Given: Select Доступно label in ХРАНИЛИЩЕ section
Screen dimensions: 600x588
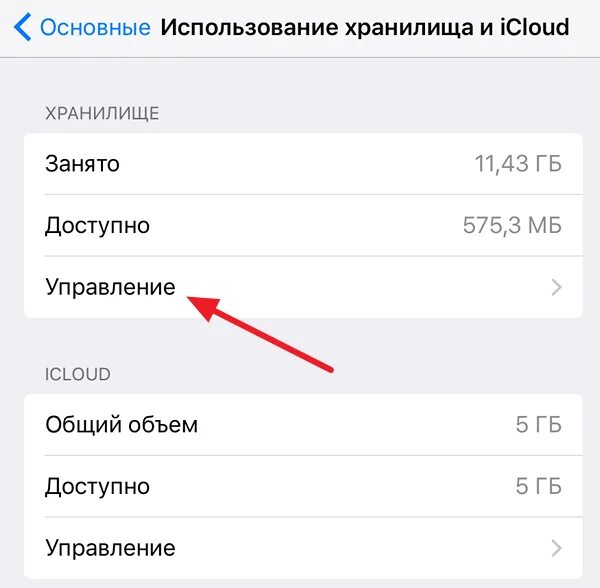Looking at the screenshot, I should tap(97, 226).
